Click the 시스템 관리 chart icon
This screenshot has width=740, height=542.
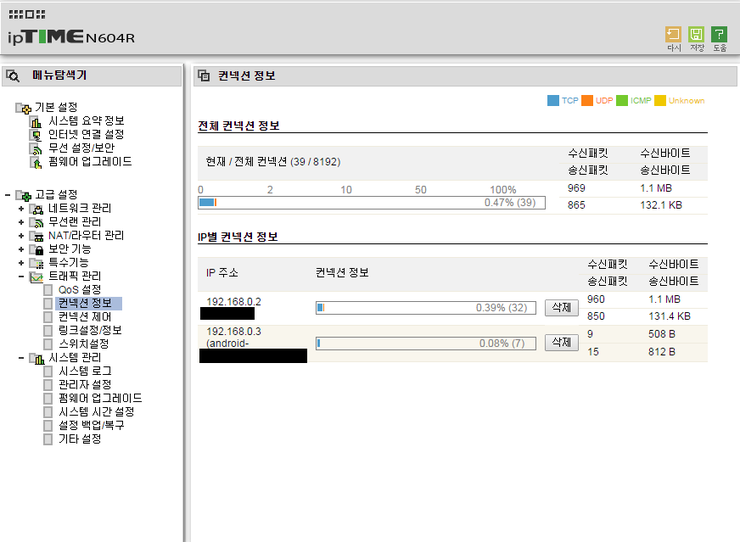36,358
